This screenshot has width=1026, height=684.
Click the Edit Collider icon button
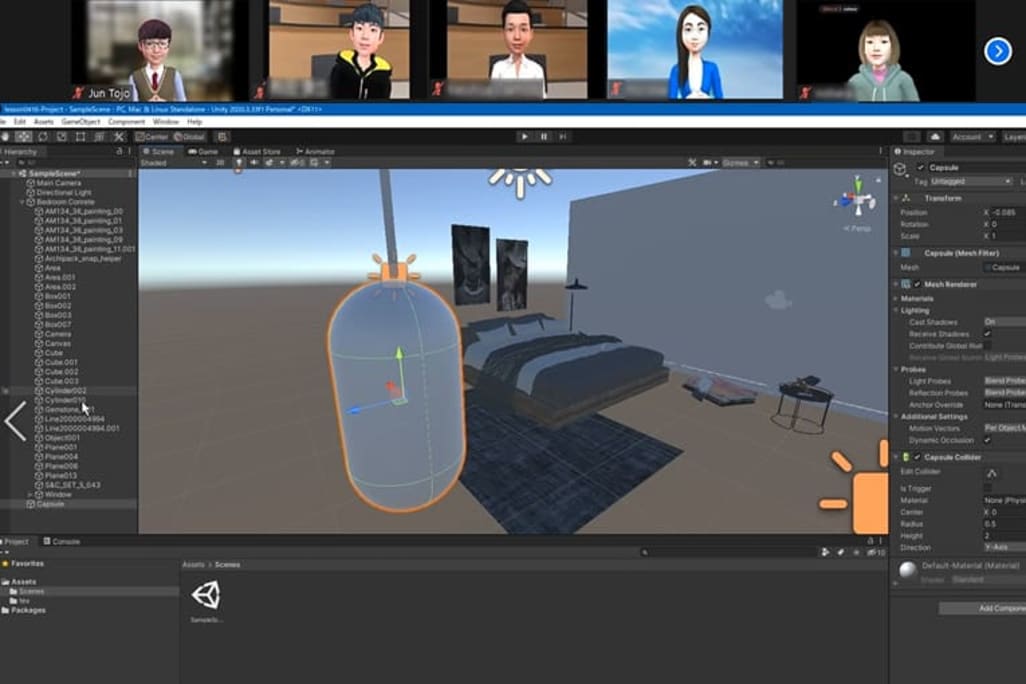point(991,472)
